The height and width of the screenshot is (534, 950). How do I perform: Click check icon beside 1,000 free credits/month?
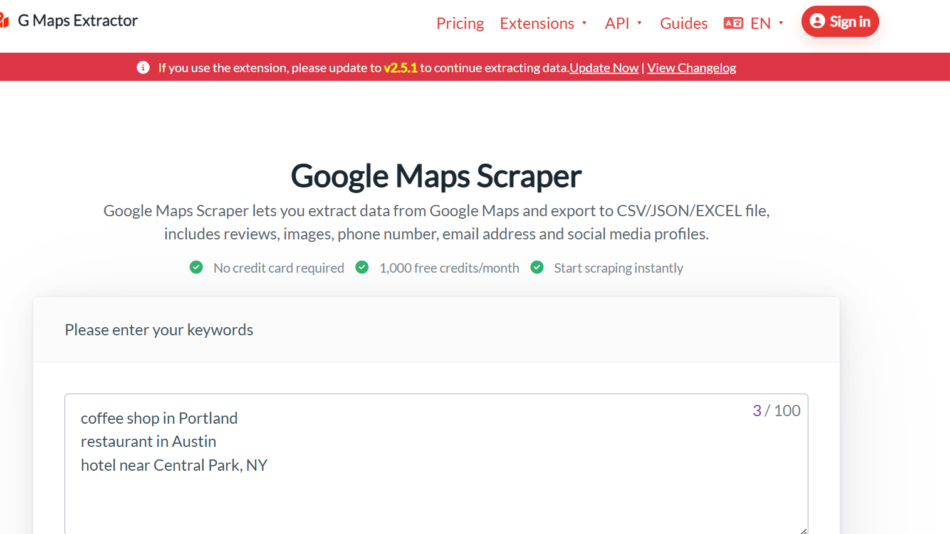[x=362, y=267]
